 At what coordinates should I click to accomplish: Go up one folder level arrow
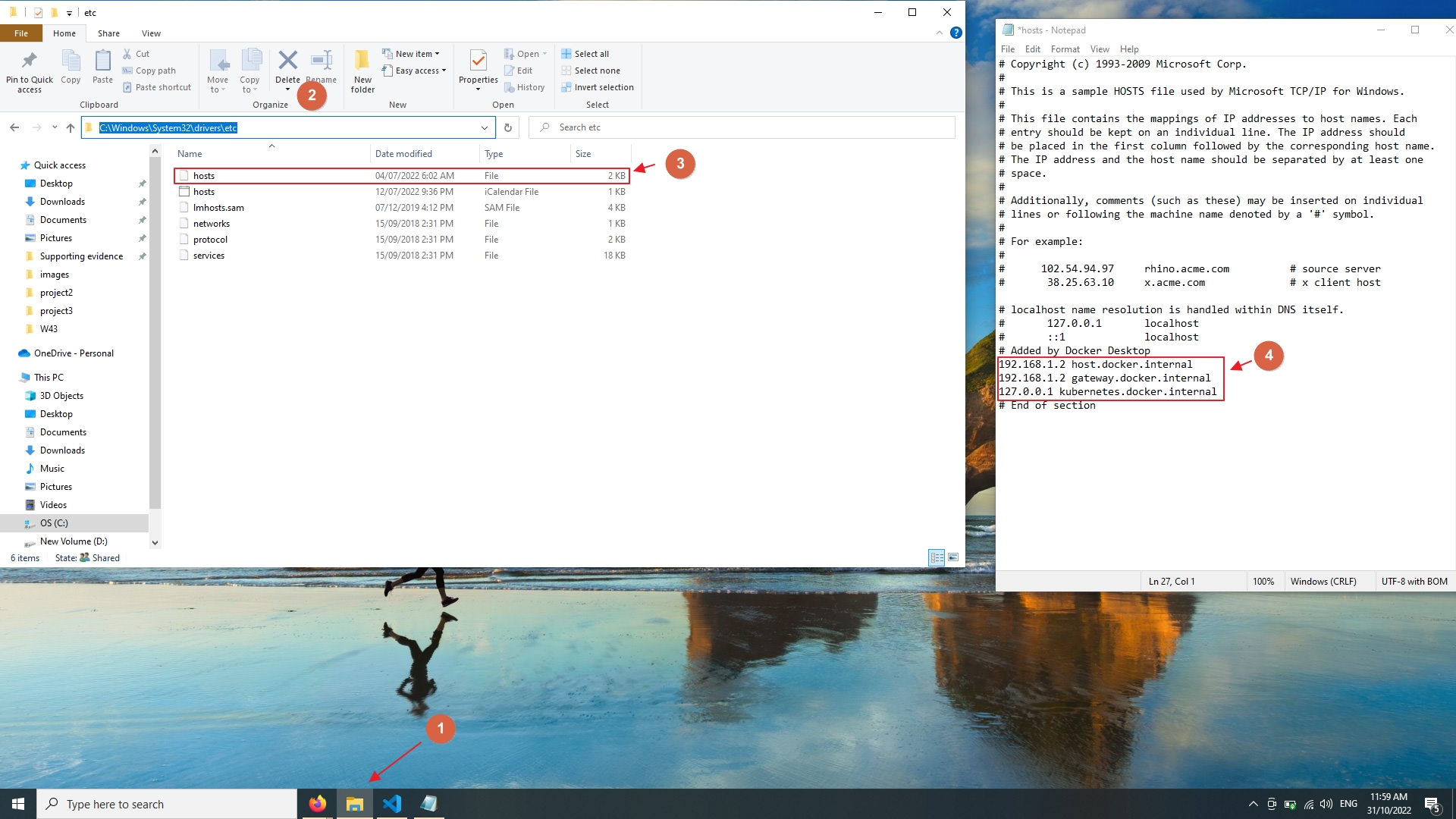[70, 127]
